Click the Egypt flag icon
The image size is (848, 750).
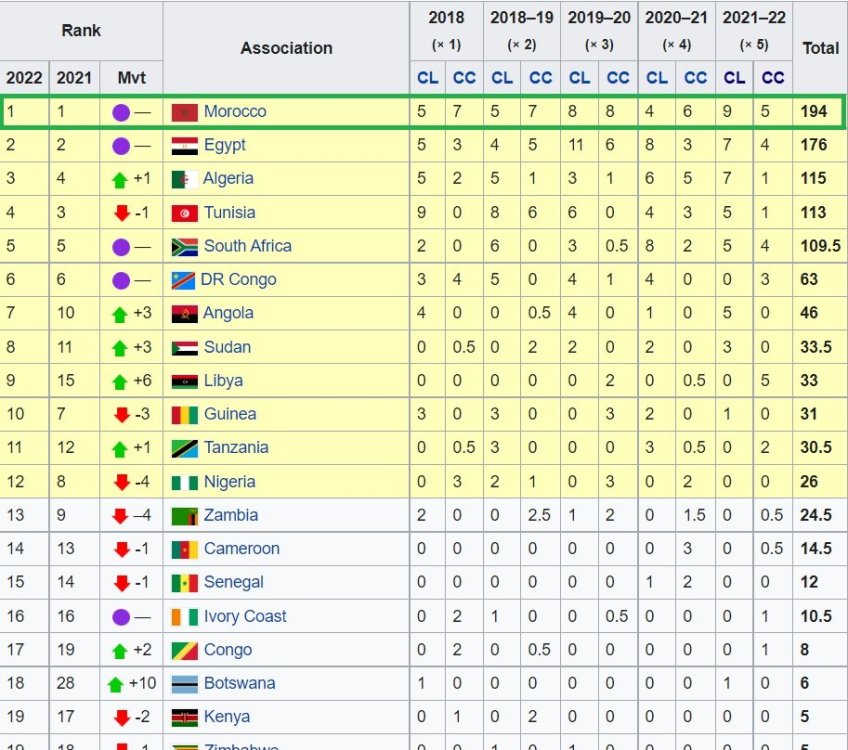point(184,146)
